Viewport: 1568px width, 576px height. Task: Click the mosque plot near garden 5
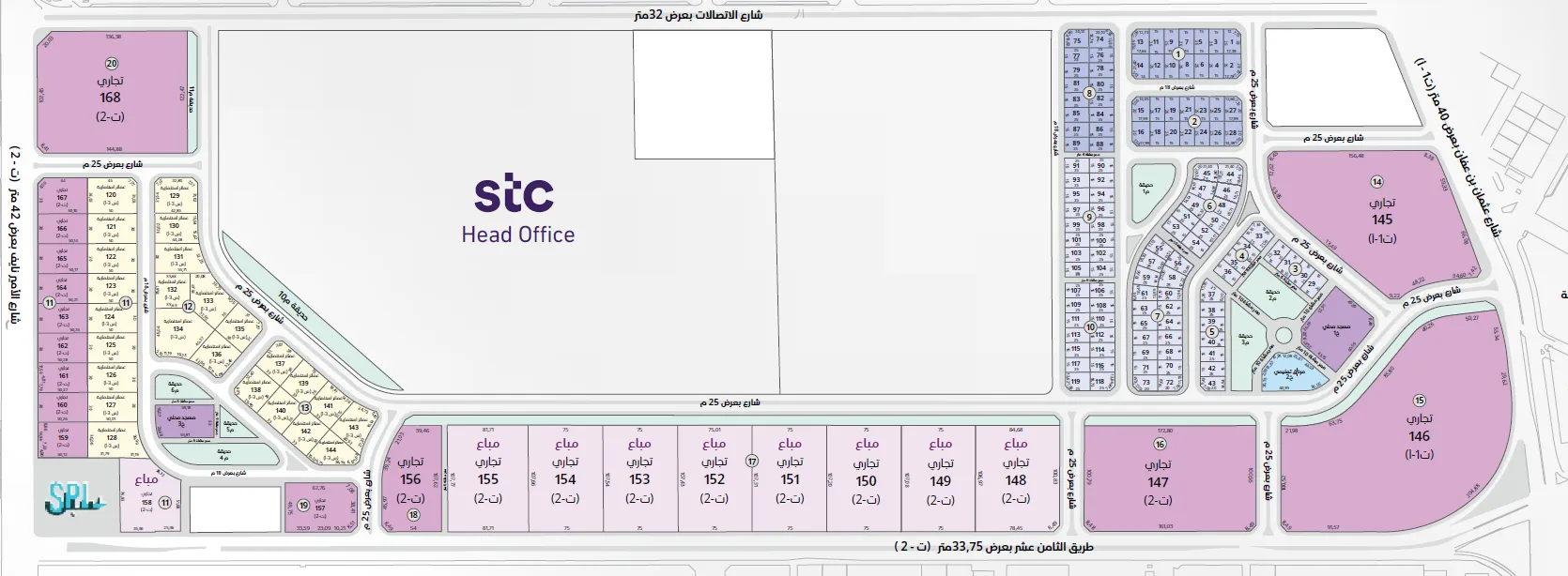[x=185, y=423]
